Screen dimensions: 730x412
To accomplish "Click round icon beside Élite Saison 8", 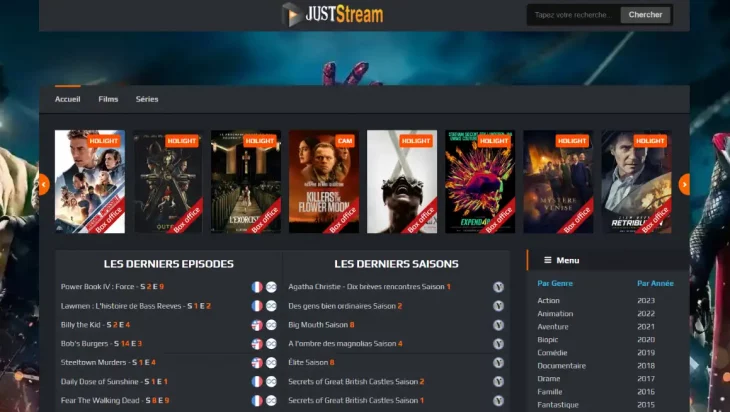I will click(499, 363).
